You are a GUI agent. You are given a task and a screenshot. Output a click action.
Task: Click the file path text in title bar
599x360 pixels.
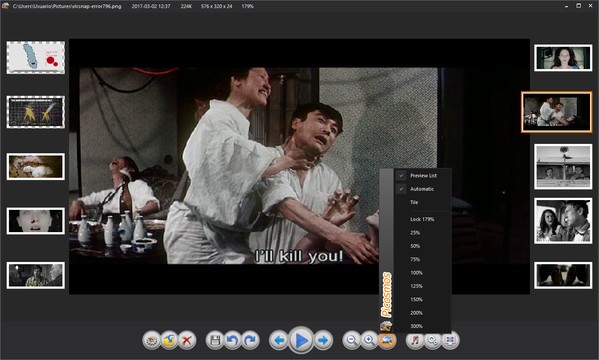point(67,6)
